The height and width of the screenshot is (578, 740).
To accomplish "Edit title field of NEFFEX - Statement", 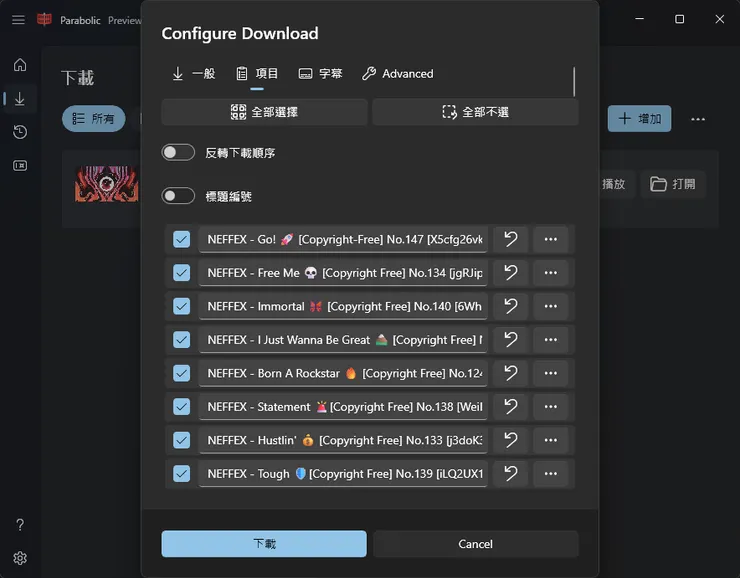I will 343,407.
